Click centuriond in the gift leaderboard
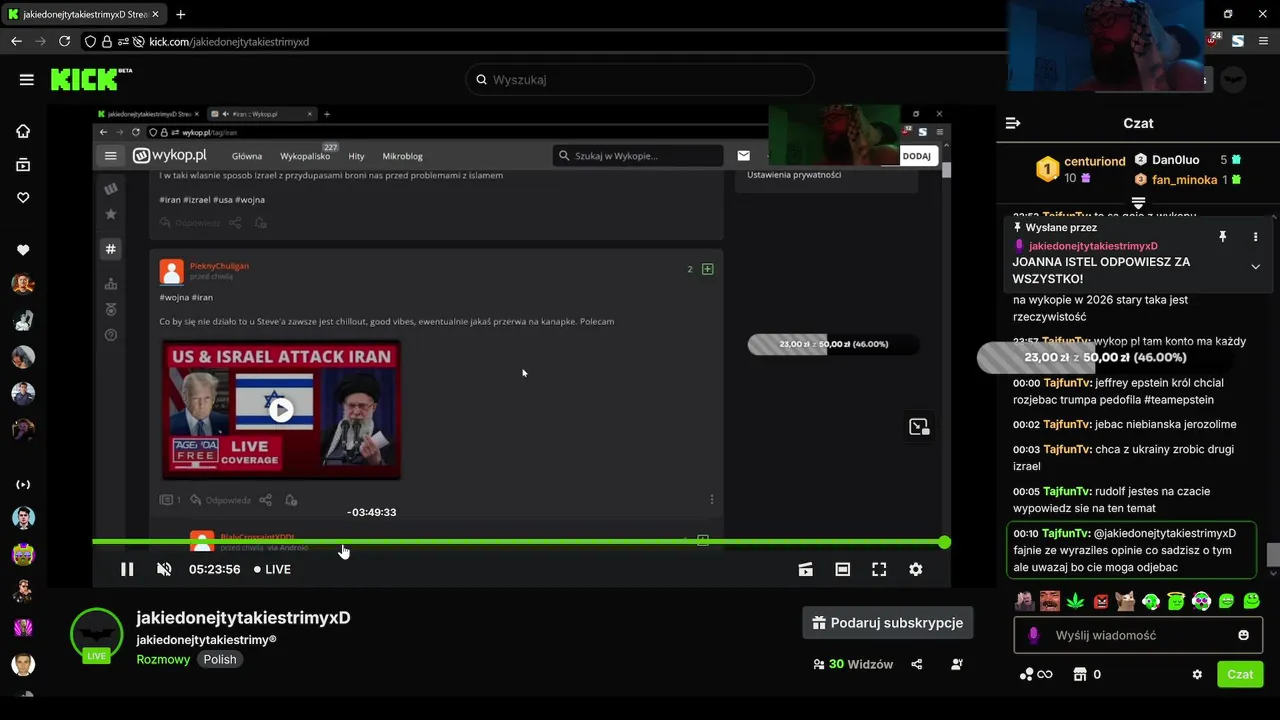Viewport: 1280px width, 720px height. point(1094,161)
